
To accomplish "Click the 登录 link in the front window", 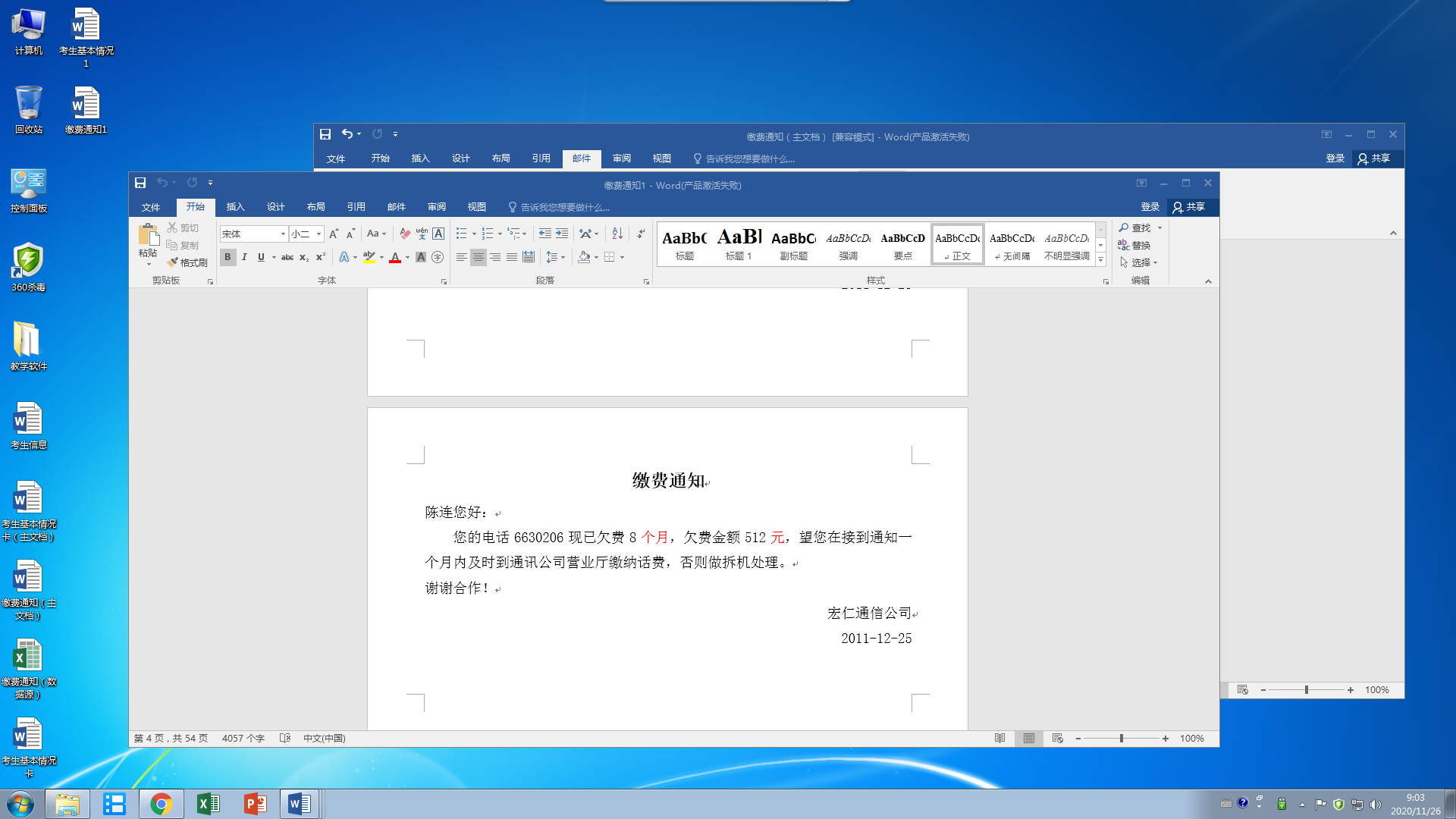I will pos(1150,207).
